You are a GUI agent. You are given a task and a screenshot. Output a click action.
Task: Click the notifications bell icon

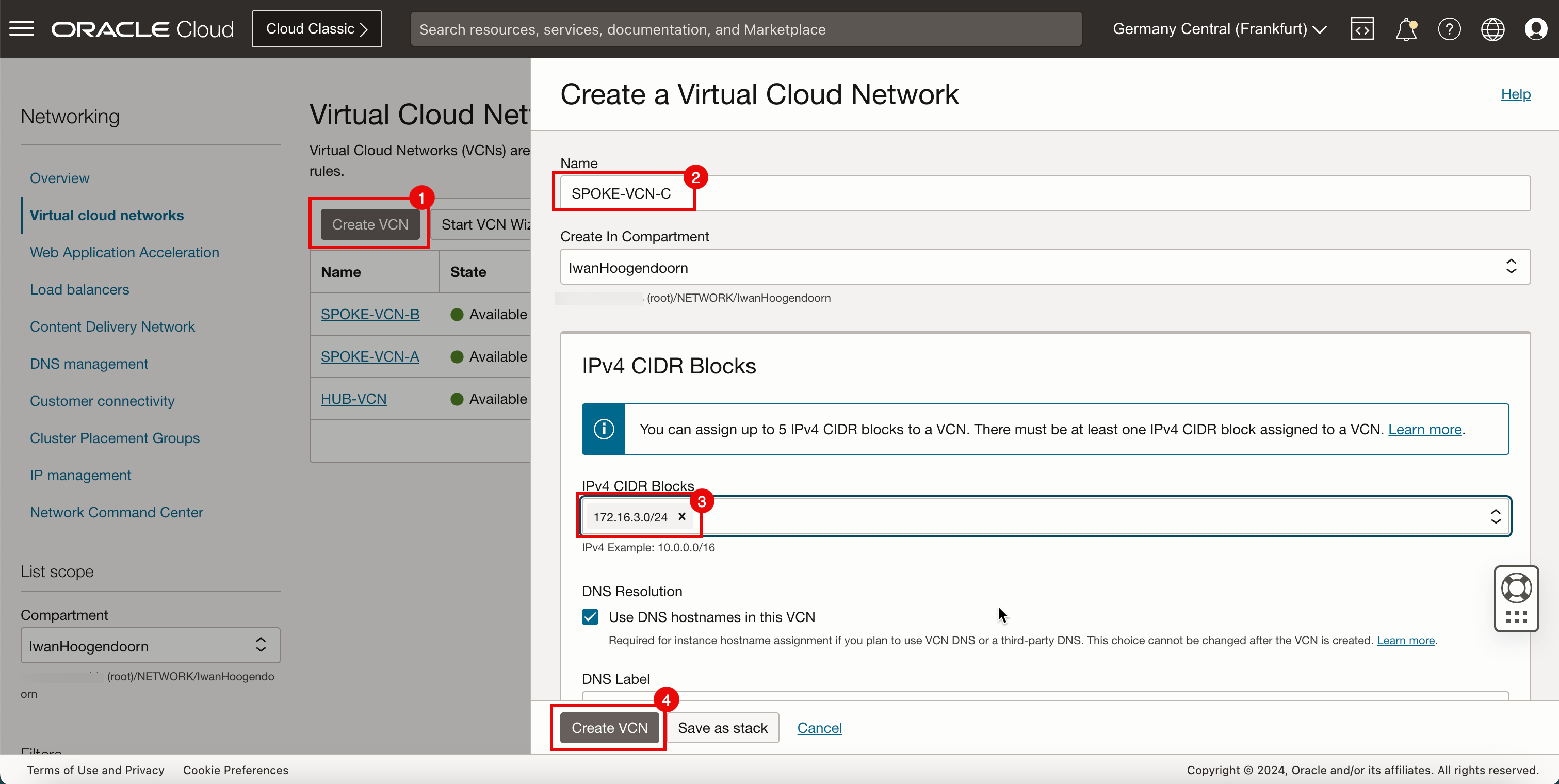(1405, 29)
